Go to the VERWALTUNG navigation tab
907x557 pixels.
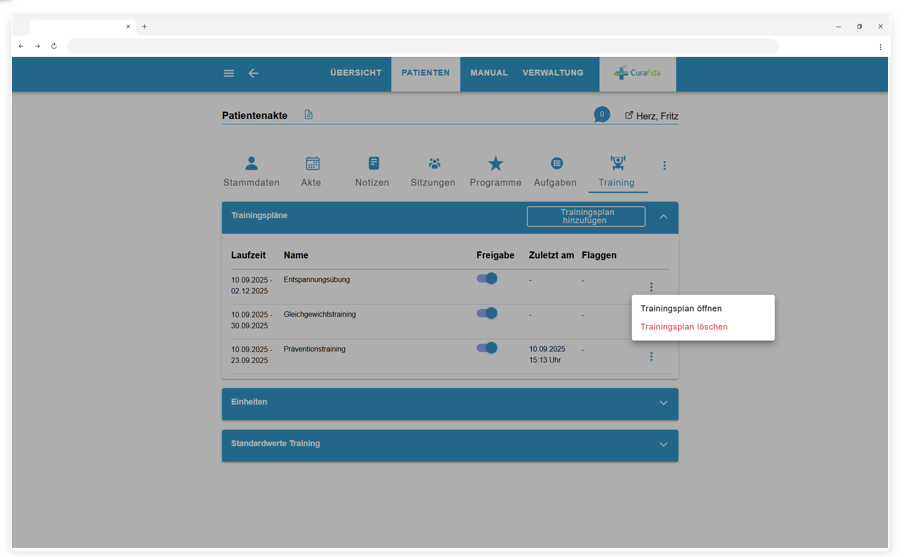553,73
